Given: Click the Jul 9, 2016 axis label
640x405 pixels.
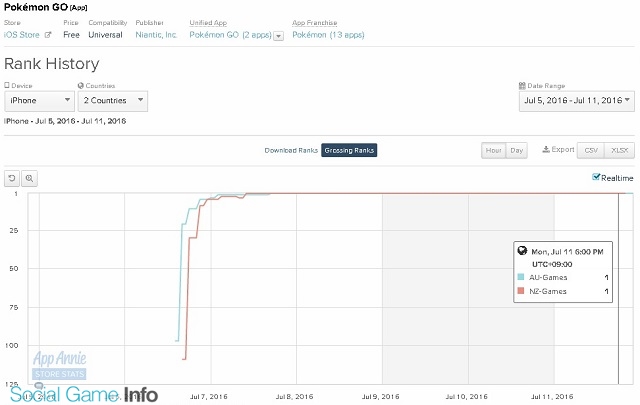Looking at the screenshot, I should (x=380, y=396).
